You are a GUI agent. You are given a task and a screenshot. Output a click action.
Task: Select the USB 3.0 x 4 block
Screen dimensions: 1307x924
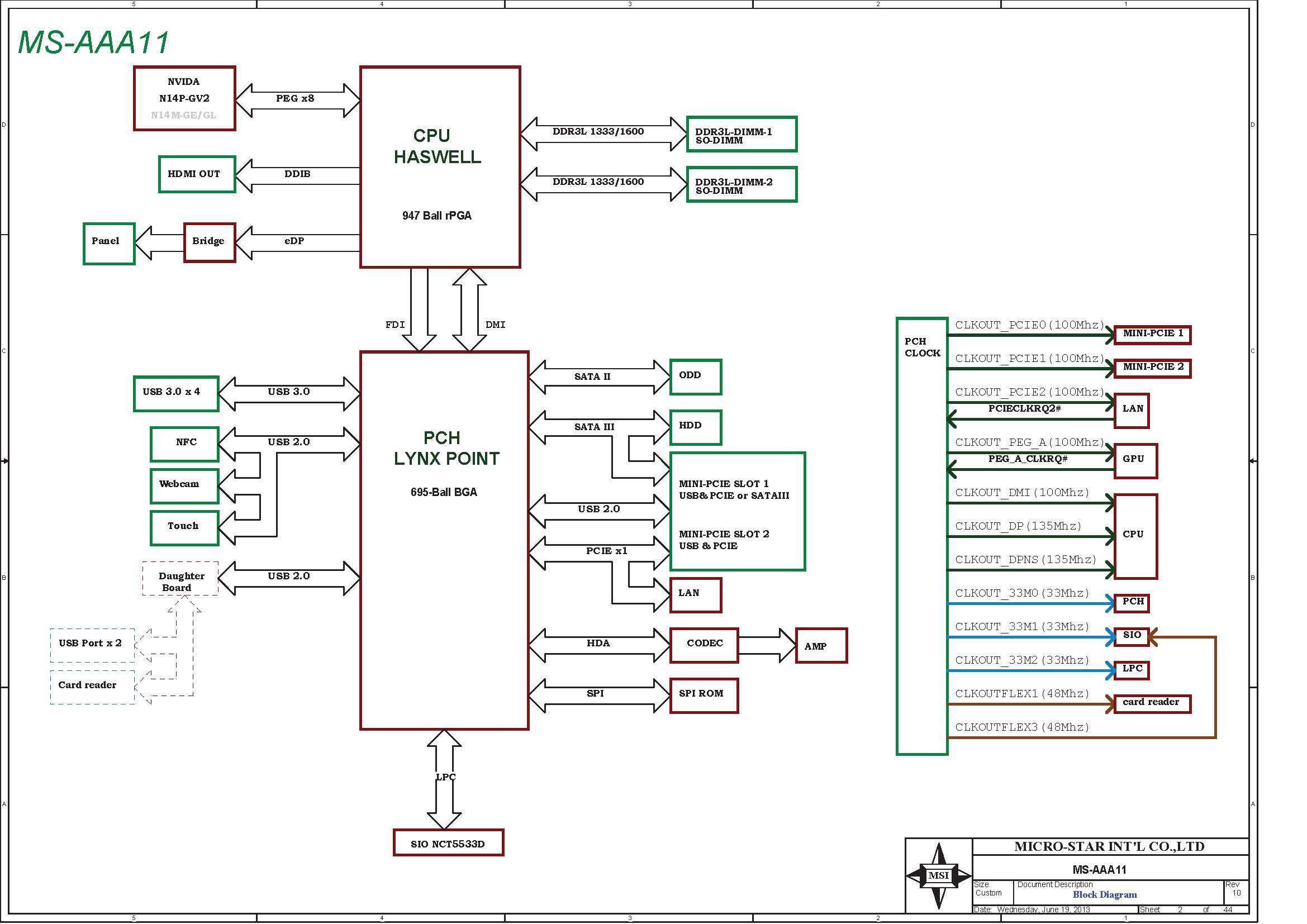(x=176, y=394)
